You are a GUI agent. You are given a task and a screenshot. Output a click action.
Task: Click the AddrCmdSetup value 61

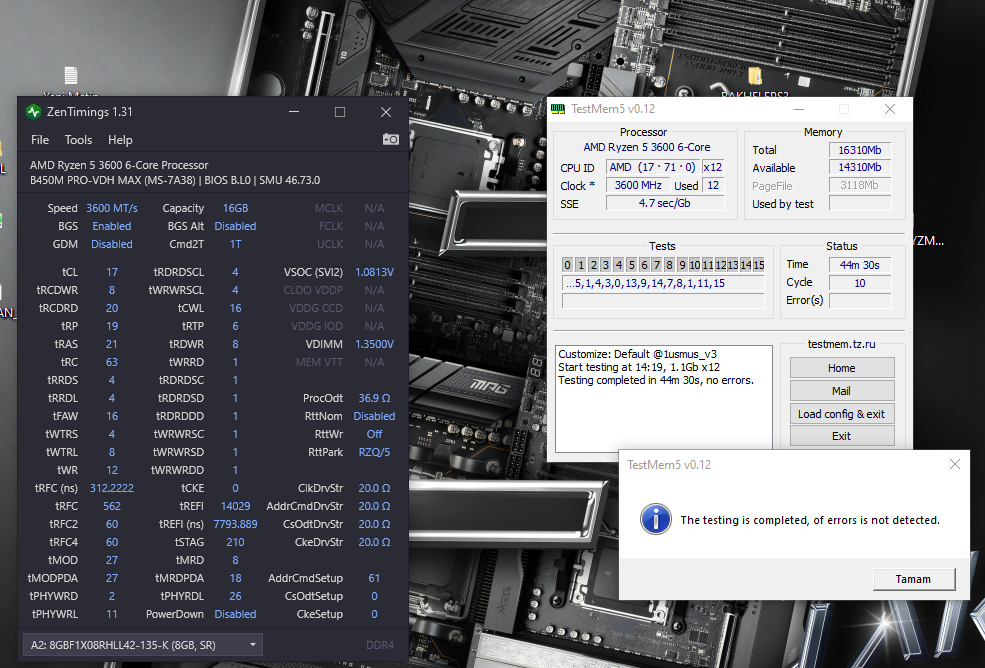point(374,578)
